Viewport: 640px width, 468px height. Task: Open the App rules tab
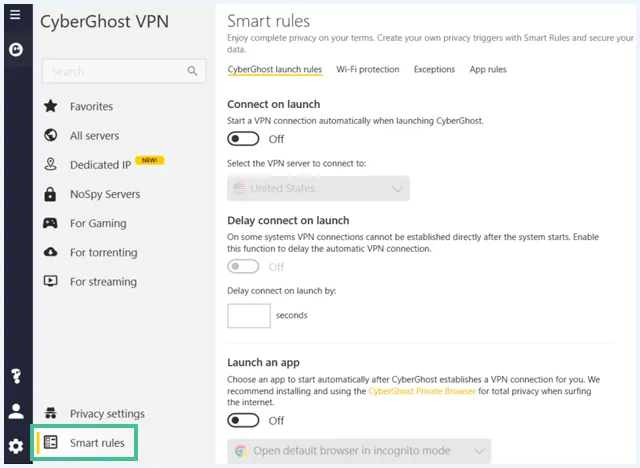[x=488, y=69]
